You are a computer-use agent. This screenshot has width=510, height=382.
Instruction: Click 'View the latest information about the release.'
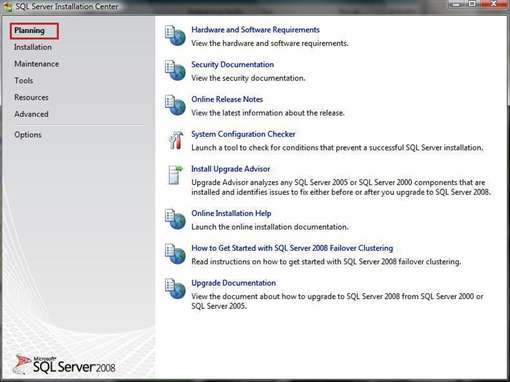[268, 113]
